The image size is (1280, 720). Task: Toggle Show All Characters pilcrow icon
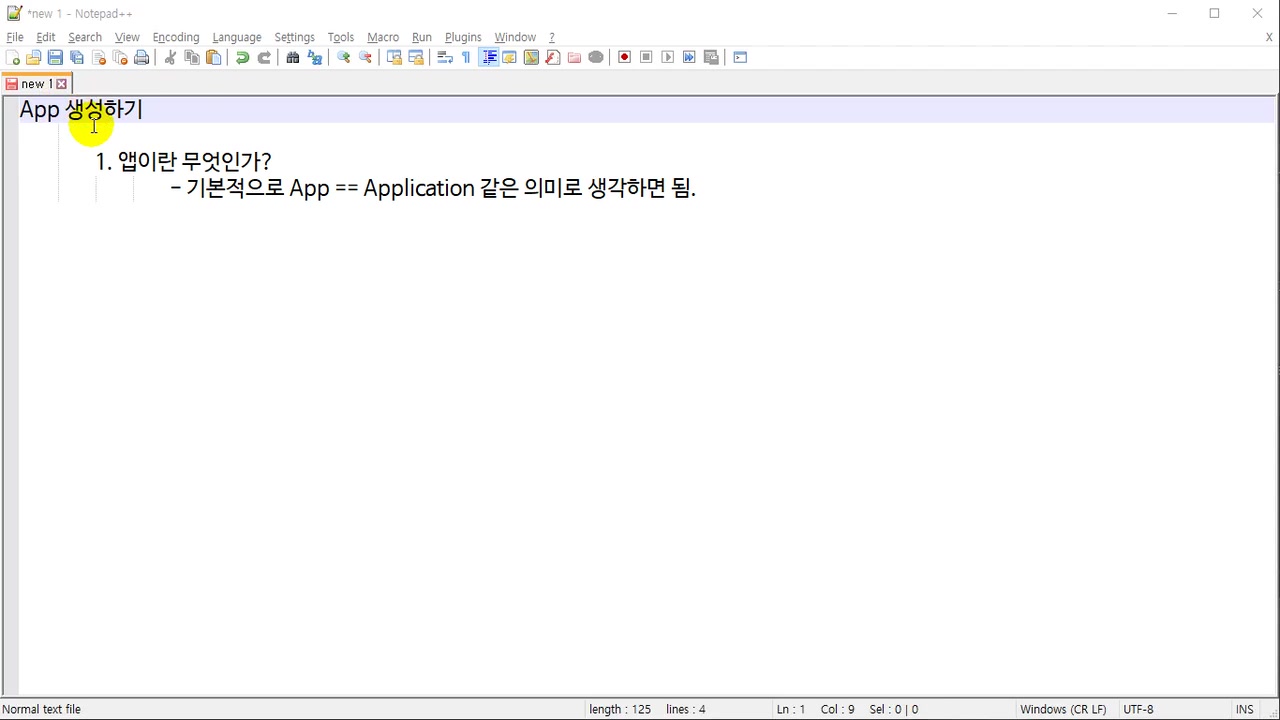click(466, 58)
